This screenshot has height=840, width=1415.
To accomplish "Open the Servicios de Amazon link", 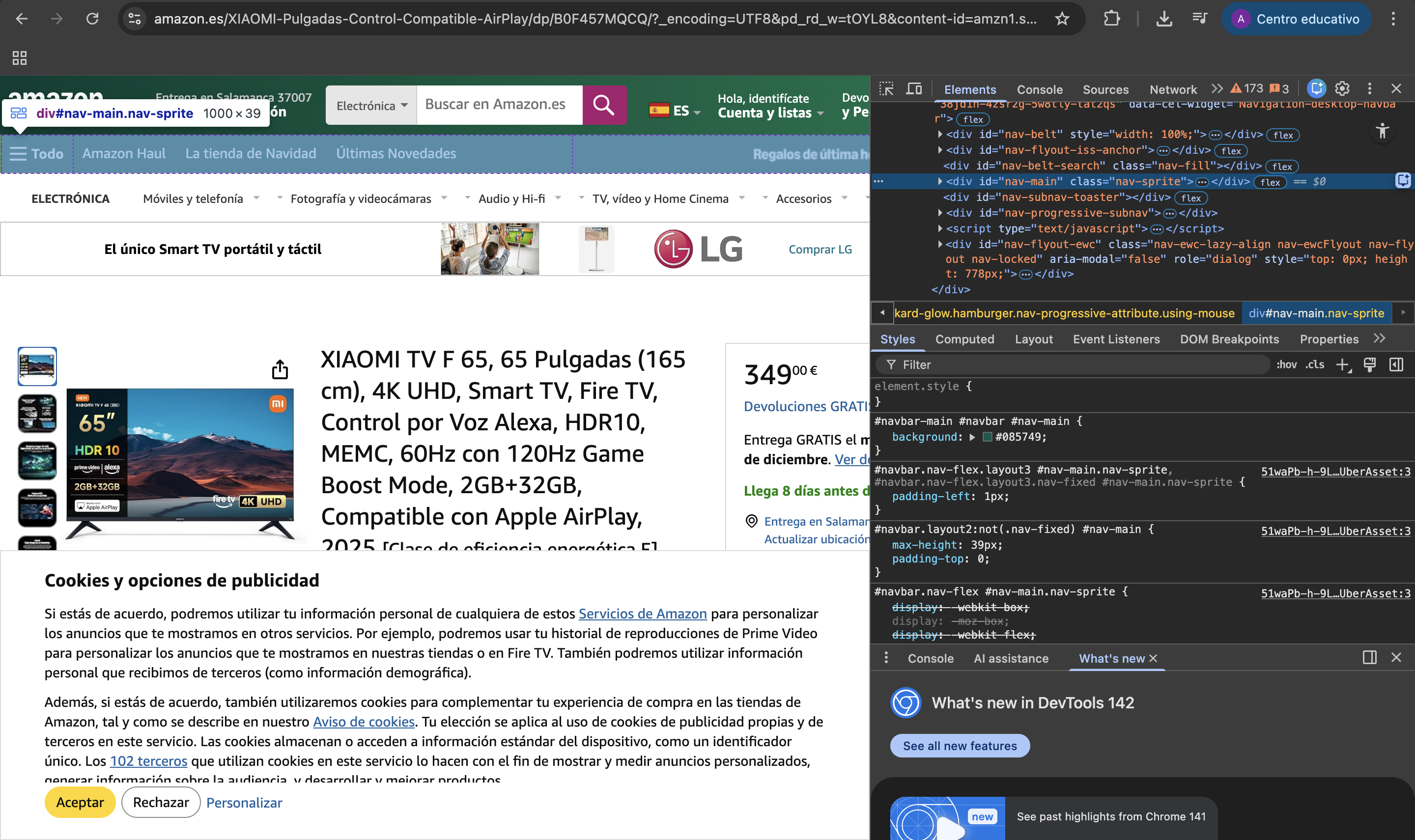I will pyautogui.click(x=643, y=614).
